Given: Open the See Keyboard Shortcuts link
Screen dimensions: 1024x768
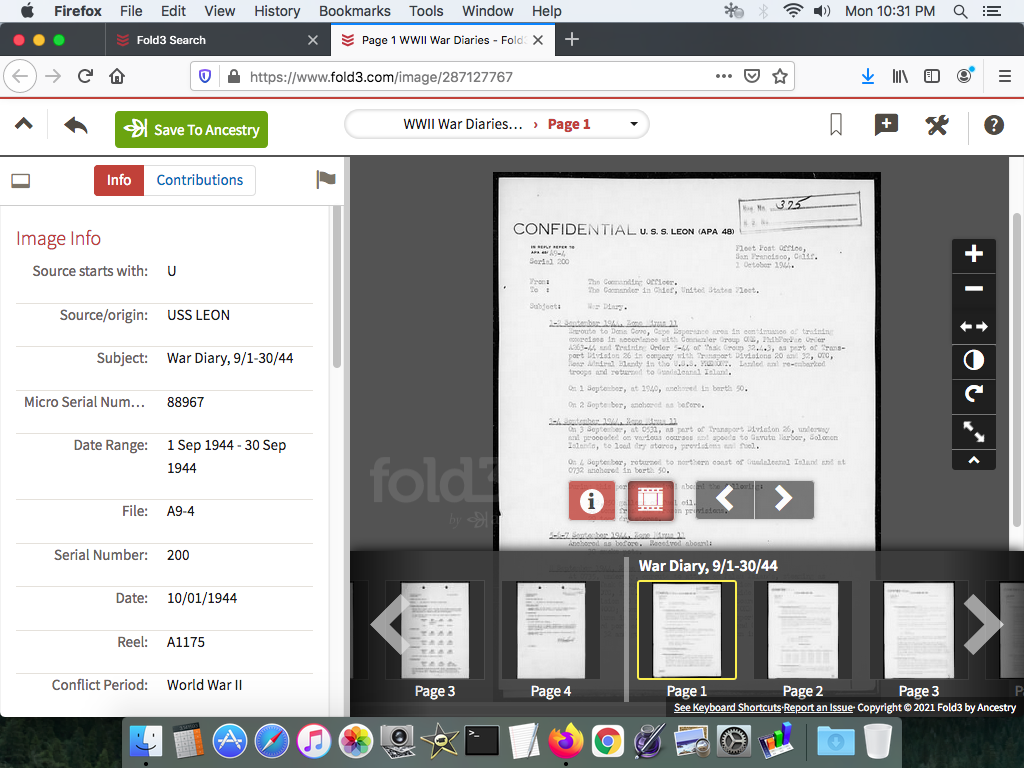Looking at the screenshot, I should pos(727,708).
